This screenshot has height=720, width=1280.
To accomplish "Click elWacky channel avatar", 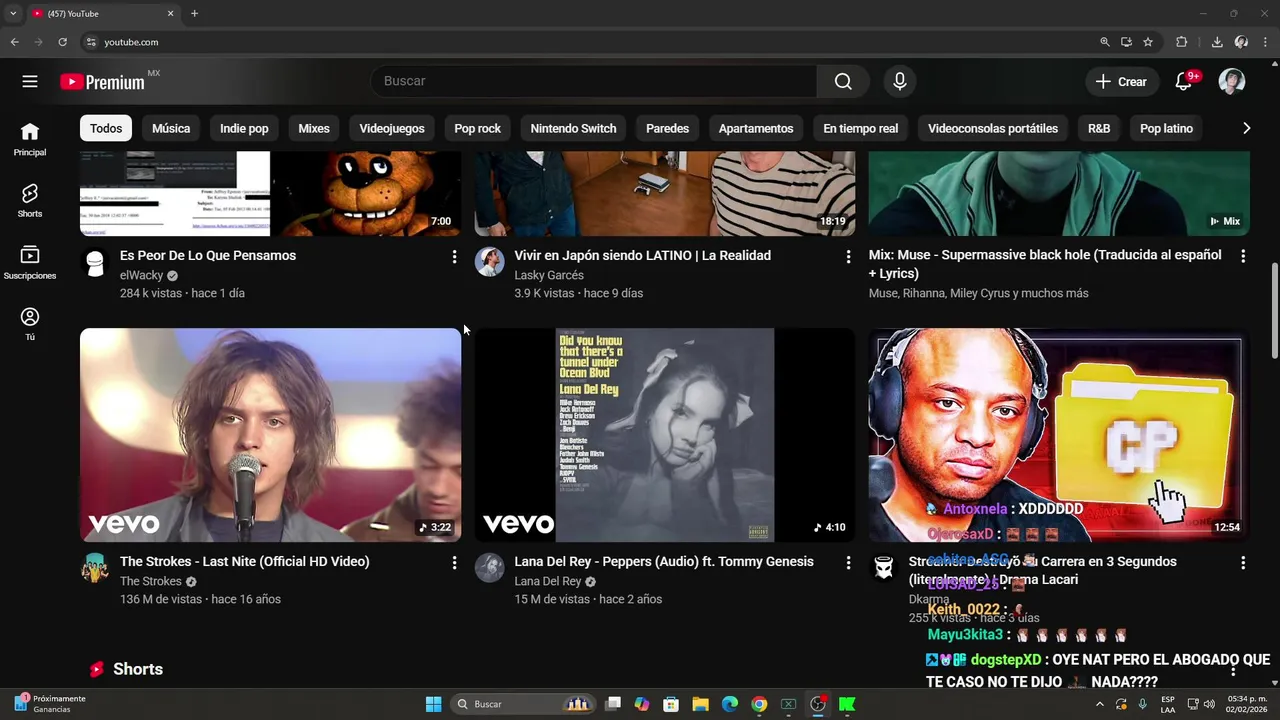I will coord(95,262).
